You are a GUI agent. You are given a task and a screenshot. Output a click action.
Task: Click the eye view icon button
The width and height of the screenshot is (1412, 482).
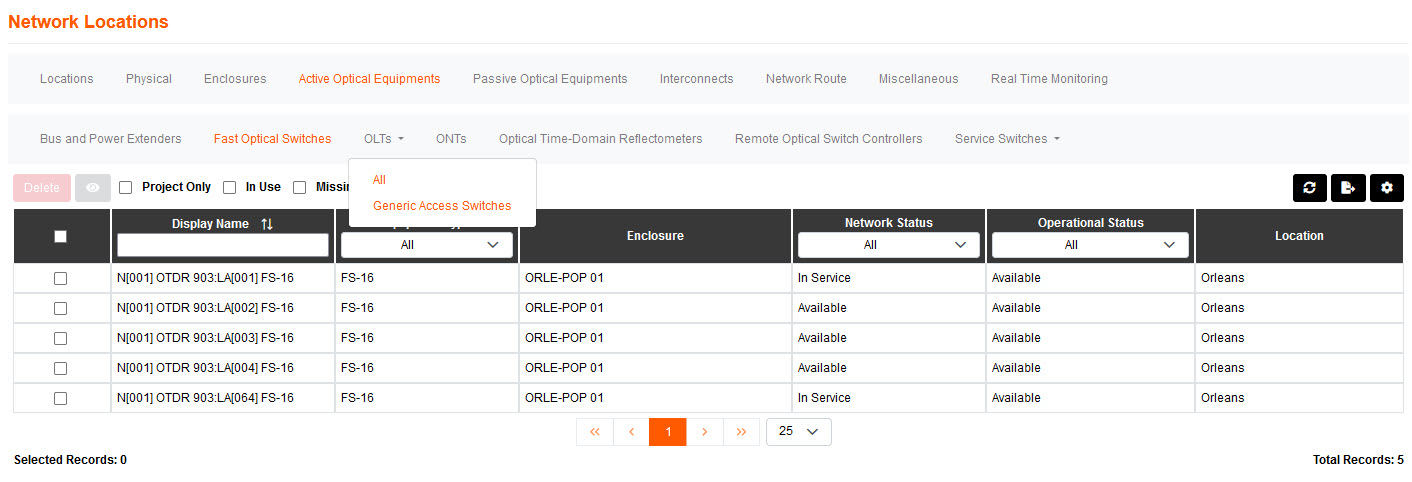[93, 188]
